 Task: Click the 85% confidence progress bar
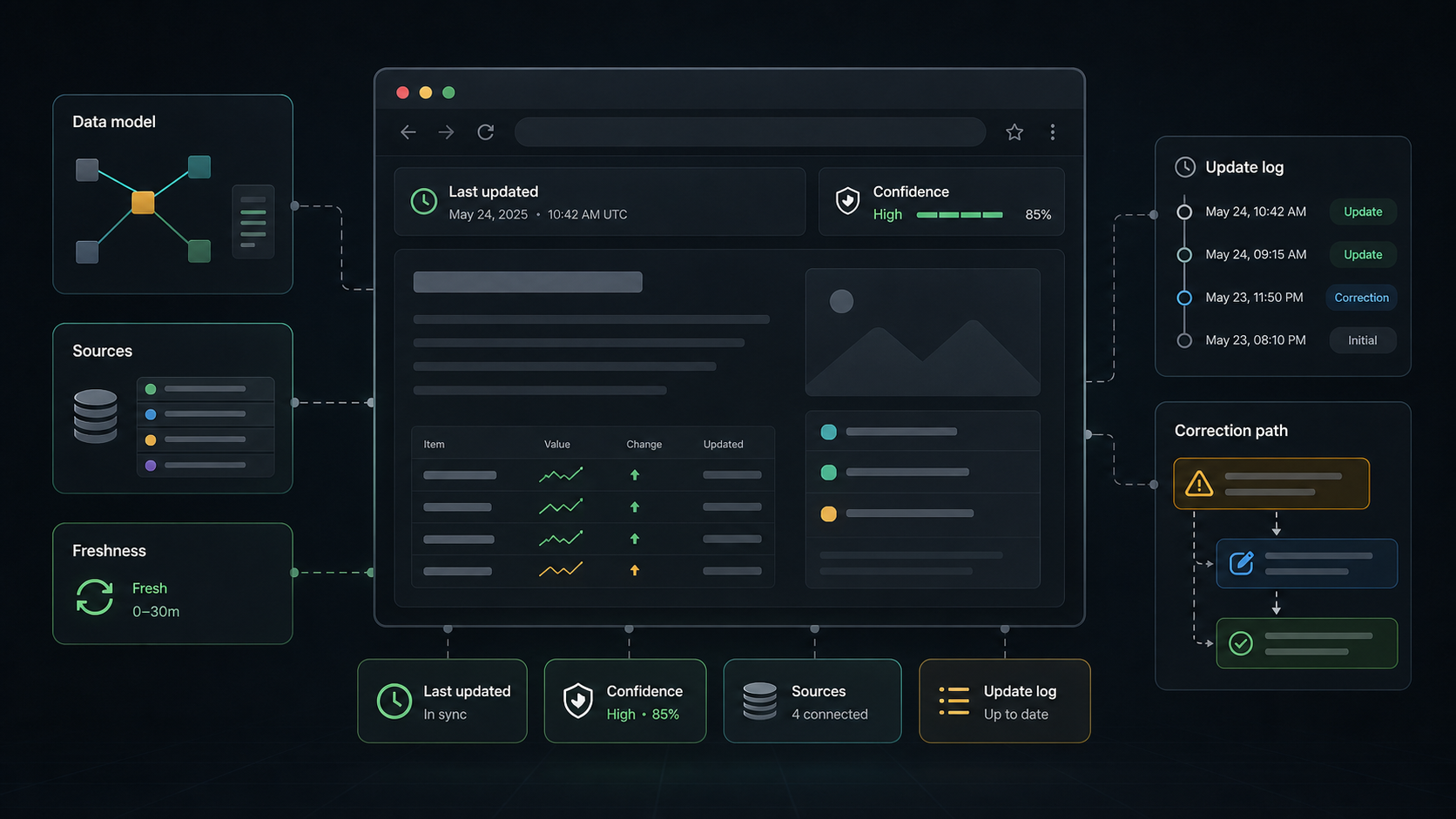click(x=960, y=215)
